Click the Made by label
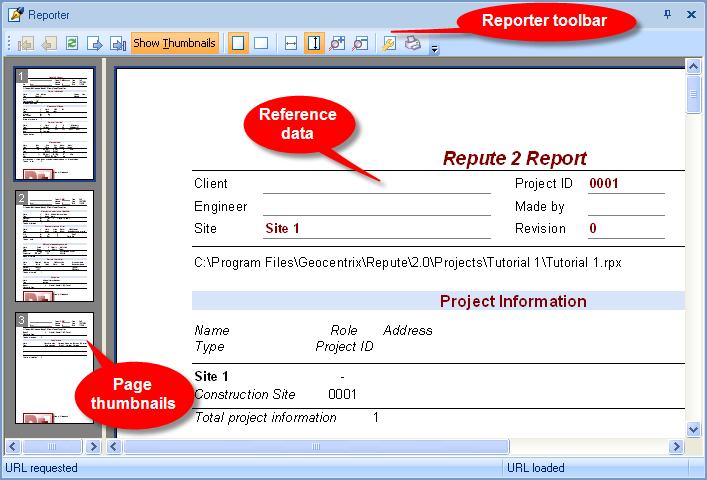707x480 pixels. coord(539,206)
